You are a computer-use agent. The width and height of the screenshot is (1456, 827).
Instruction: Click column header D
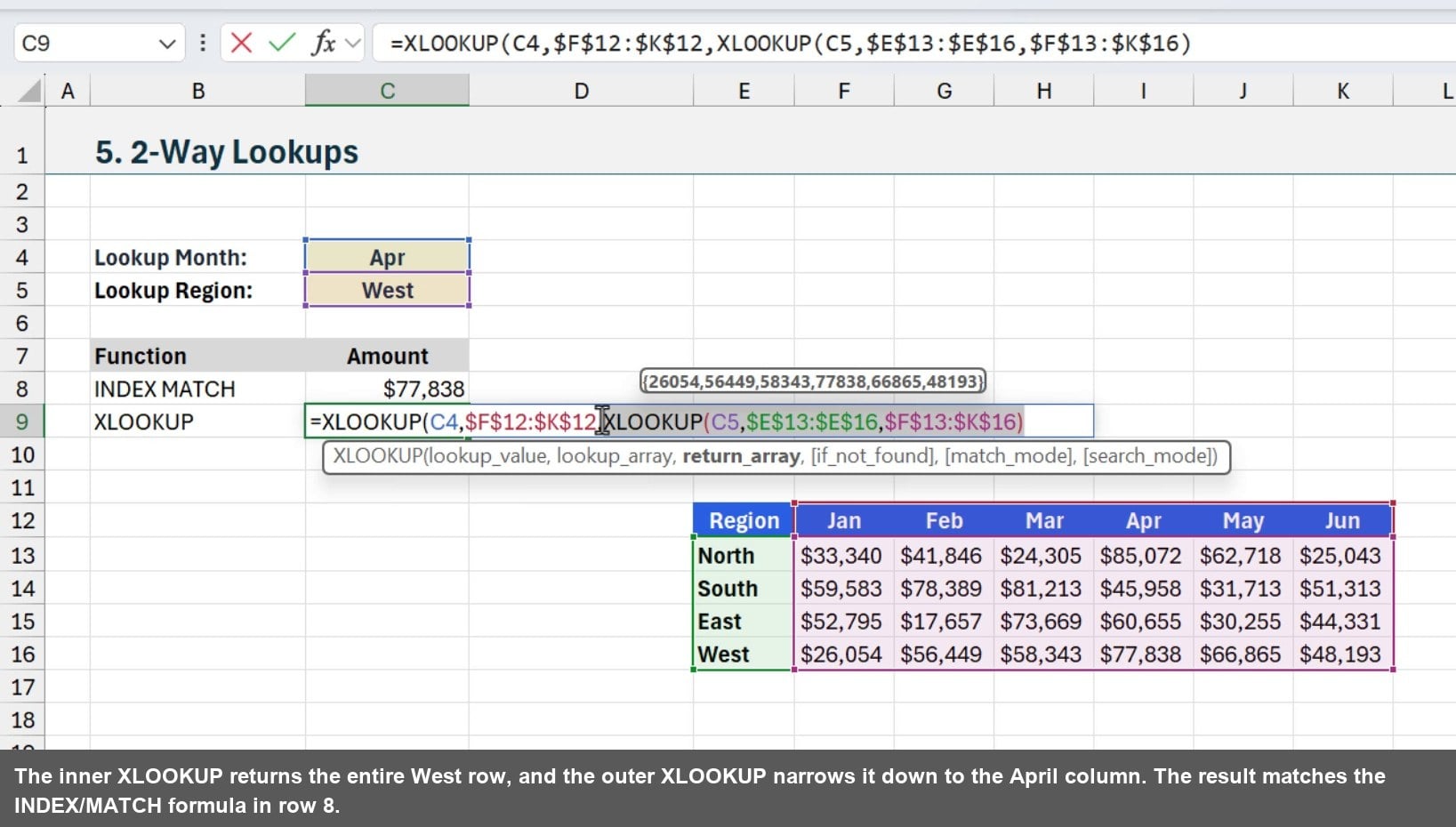click(581, 90)
